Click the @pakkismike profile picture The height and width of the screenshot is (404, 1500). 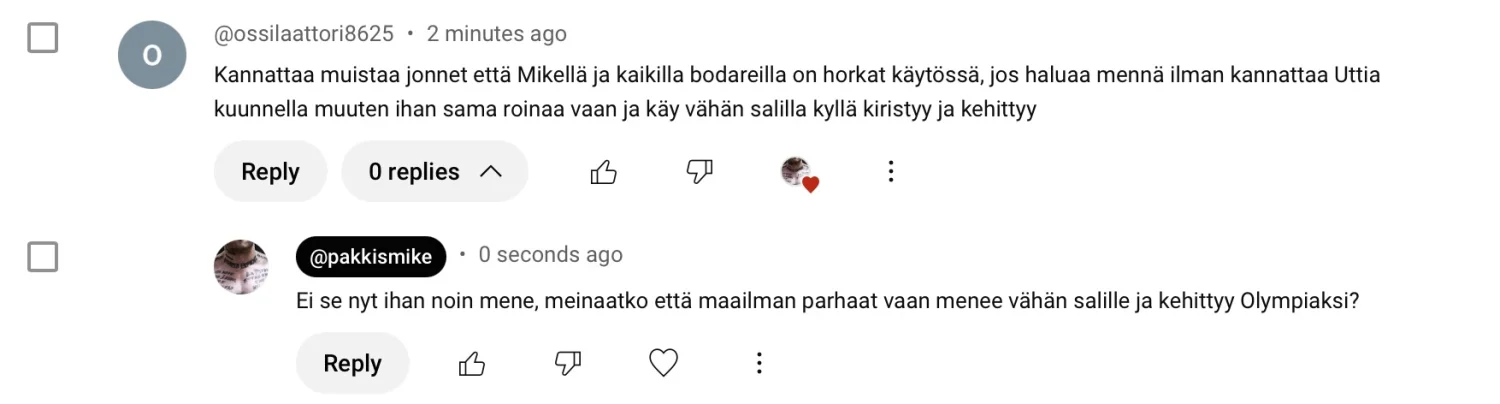click(241, 266)
